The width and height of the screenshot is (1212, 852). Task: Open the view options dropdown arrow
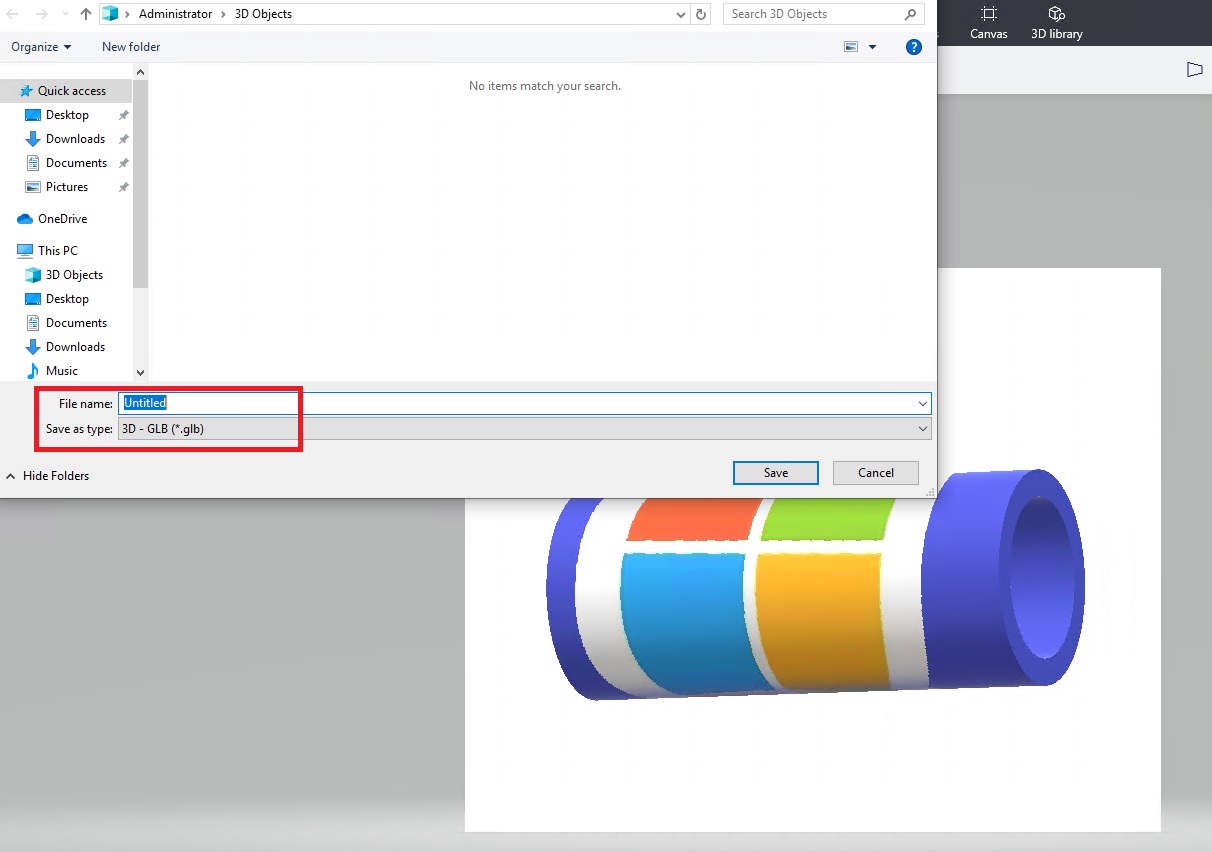point(872,47)
